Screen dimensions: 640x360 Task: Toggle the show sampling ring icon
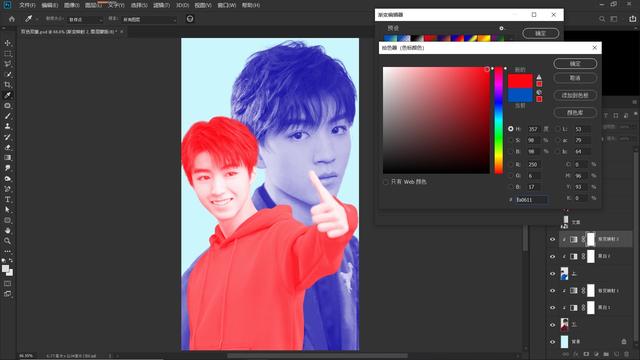190,19
